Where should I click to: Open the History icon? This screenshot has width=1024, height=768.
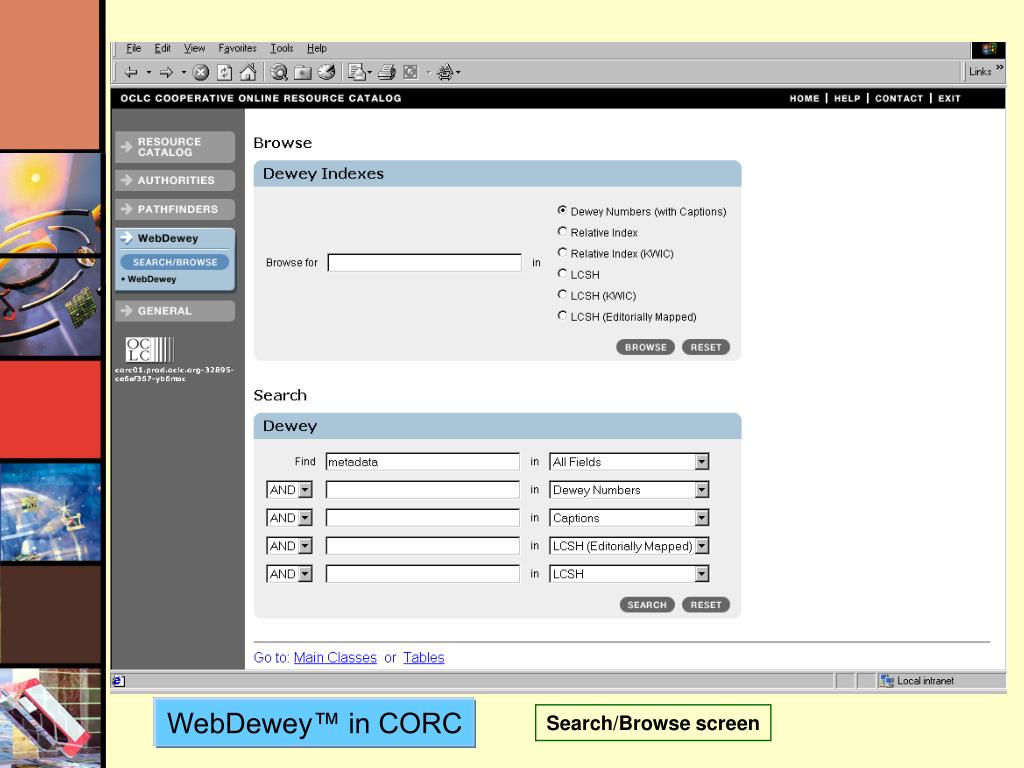327,72
